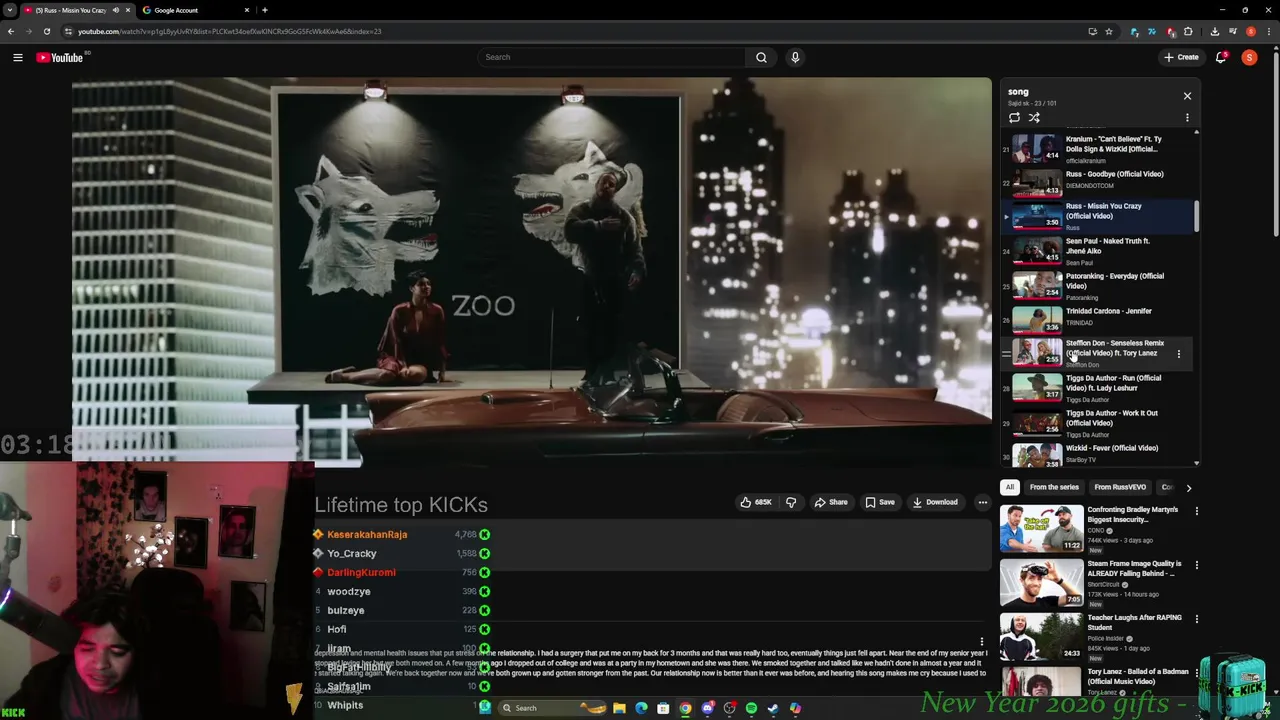Viewport: 1280px width, 720px height.
Task: Dislike the video with thumbs down
Action: tap(790, 502)
